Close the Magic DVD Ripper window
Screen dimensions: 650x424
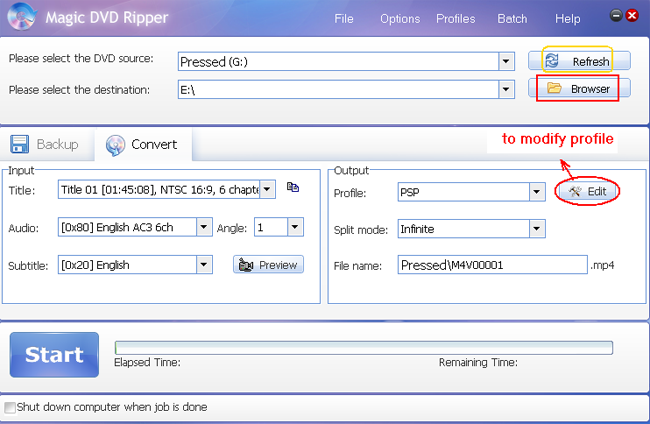pyautogui.click(x=632, y=16)
